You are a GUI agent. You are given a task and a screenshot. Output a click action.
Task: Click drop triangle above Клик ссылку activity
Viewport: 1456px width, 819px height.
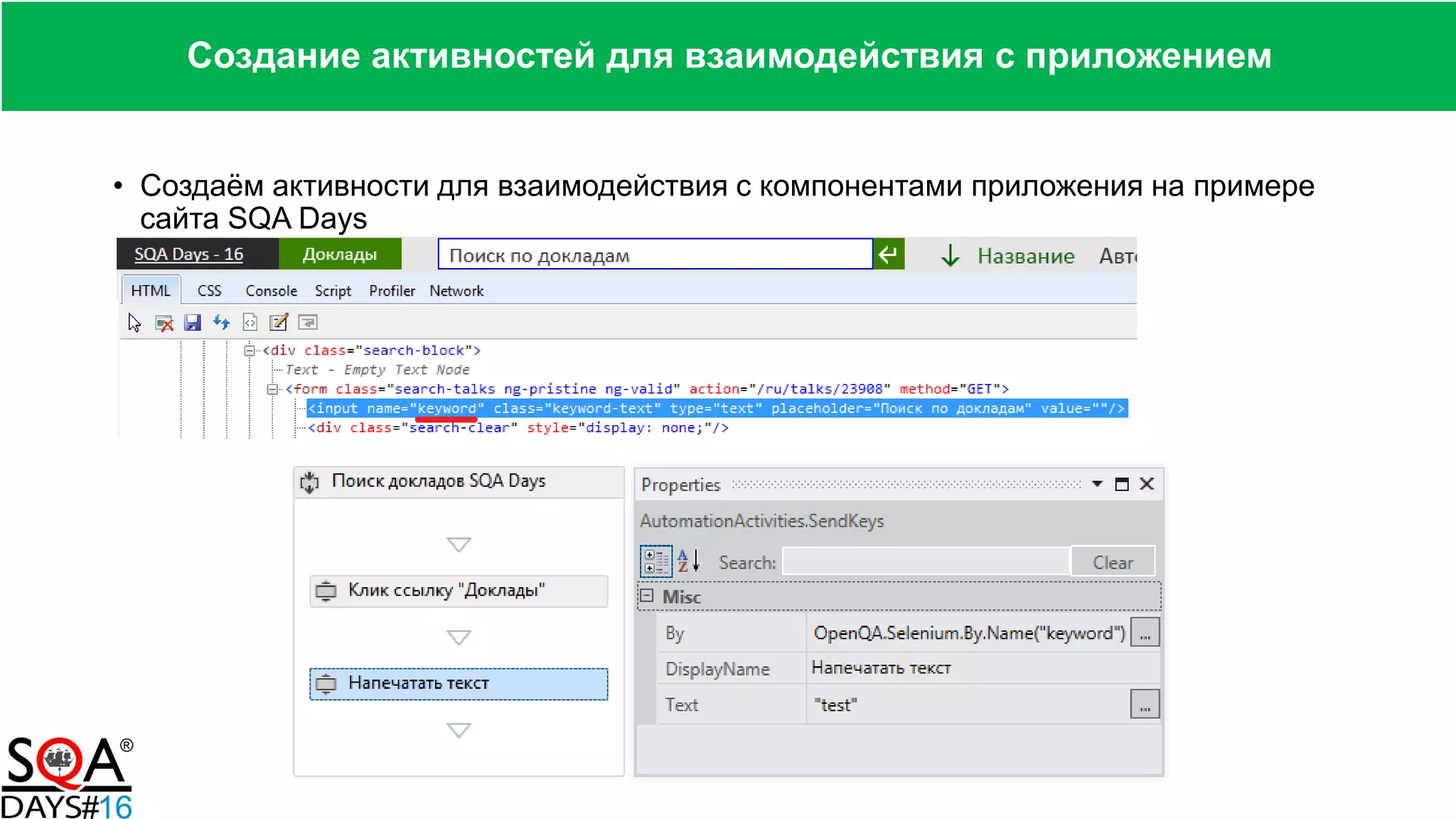click(459, 545)
